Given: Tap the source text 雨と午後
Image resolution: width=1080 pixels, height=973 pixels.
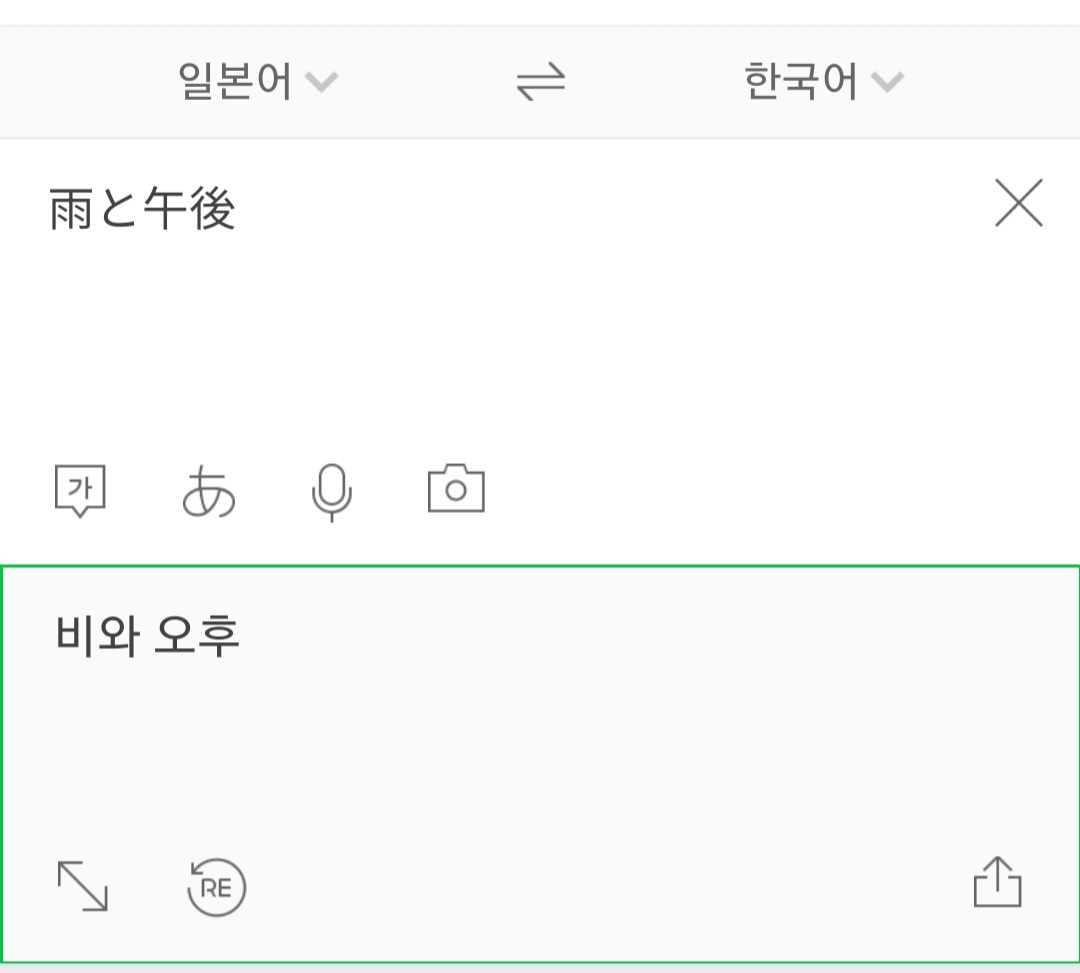Looking at the screenshot, I should [142, 210].
